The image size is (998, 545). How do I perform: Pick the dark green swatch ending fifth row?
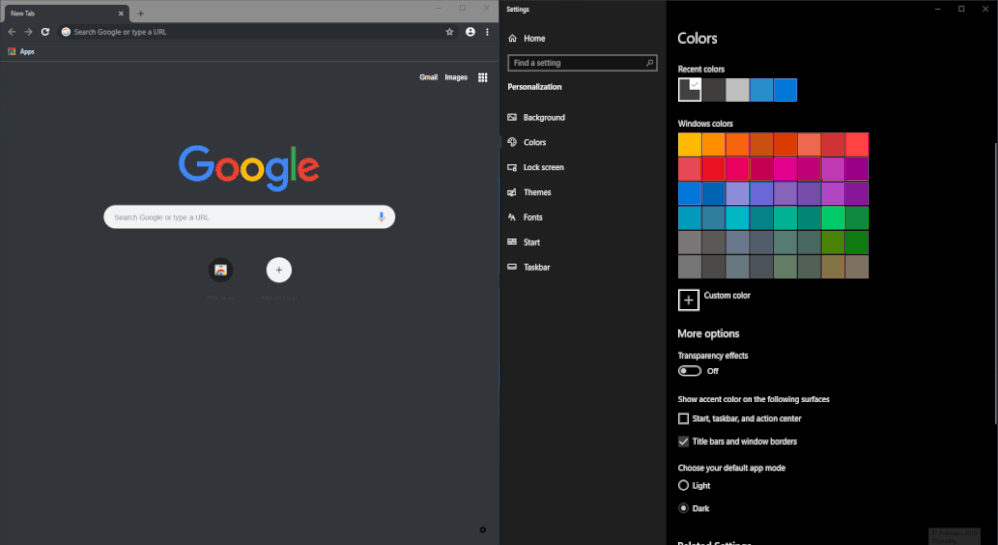coord(857,243)
